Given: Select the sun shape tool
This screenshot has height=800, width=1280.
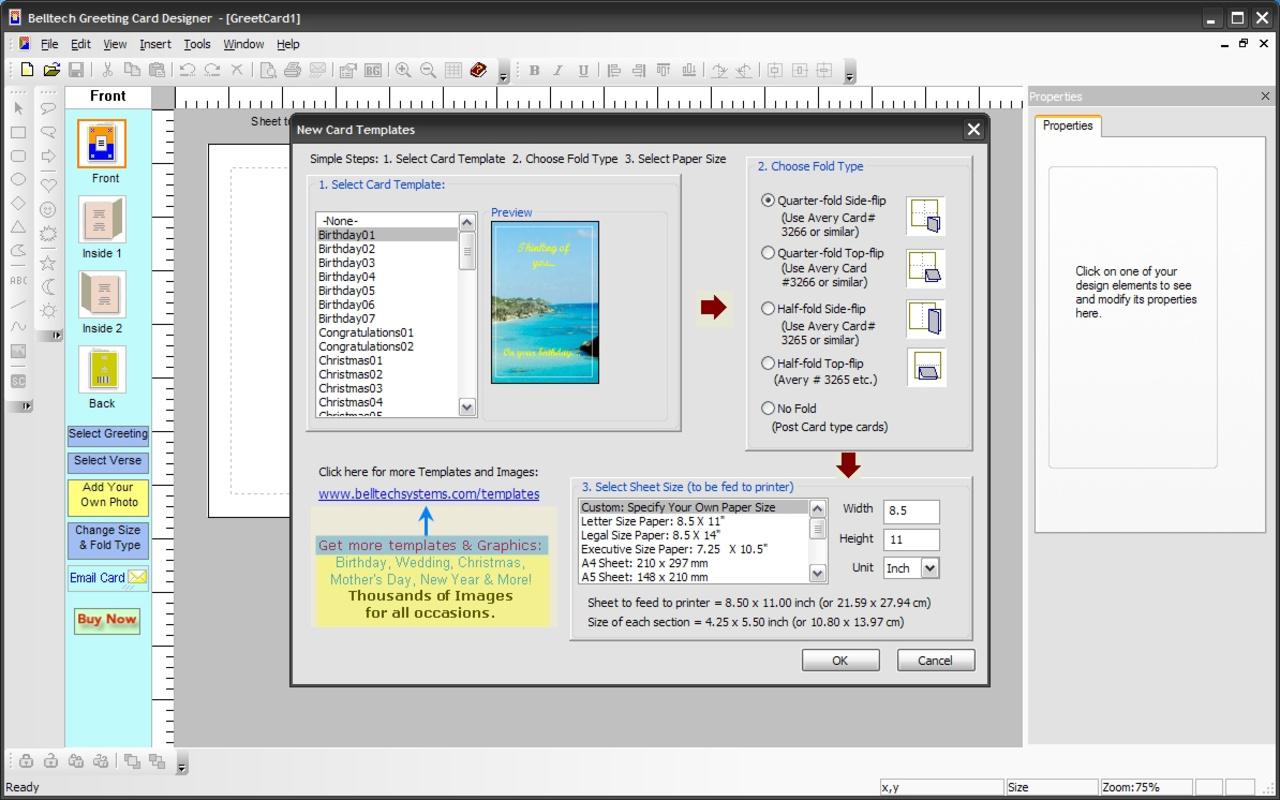Looking at the screenshot, I should (x=48, y=312).
